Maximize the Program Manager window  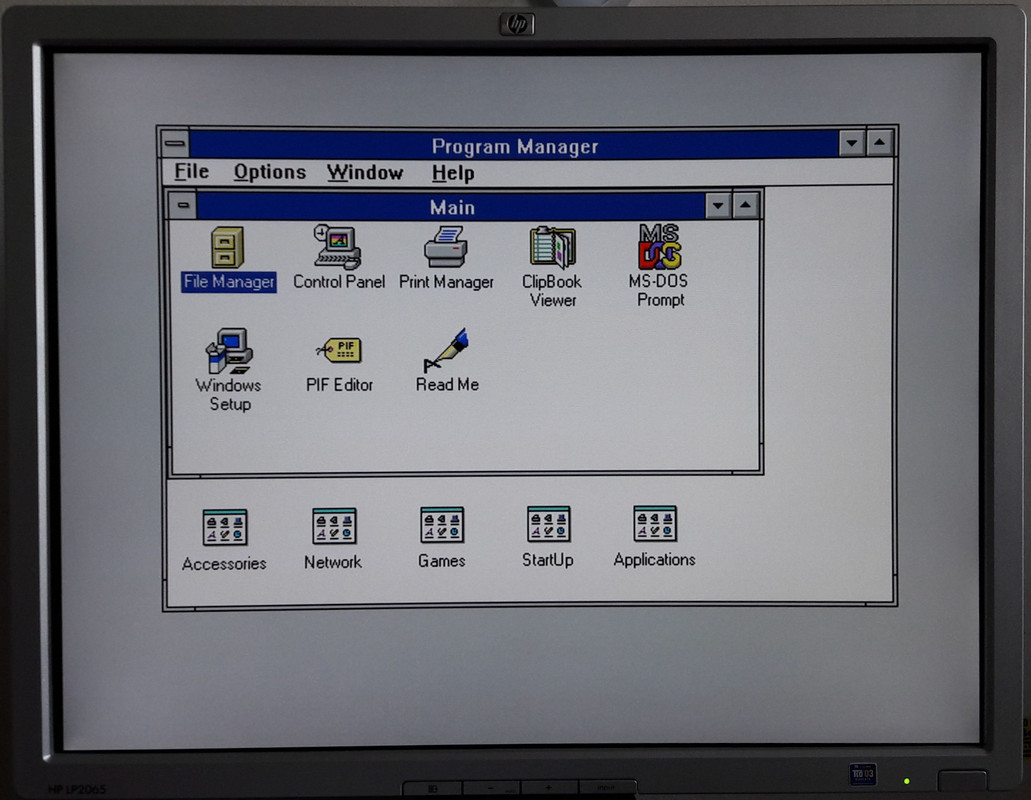(x=879, y=142)
